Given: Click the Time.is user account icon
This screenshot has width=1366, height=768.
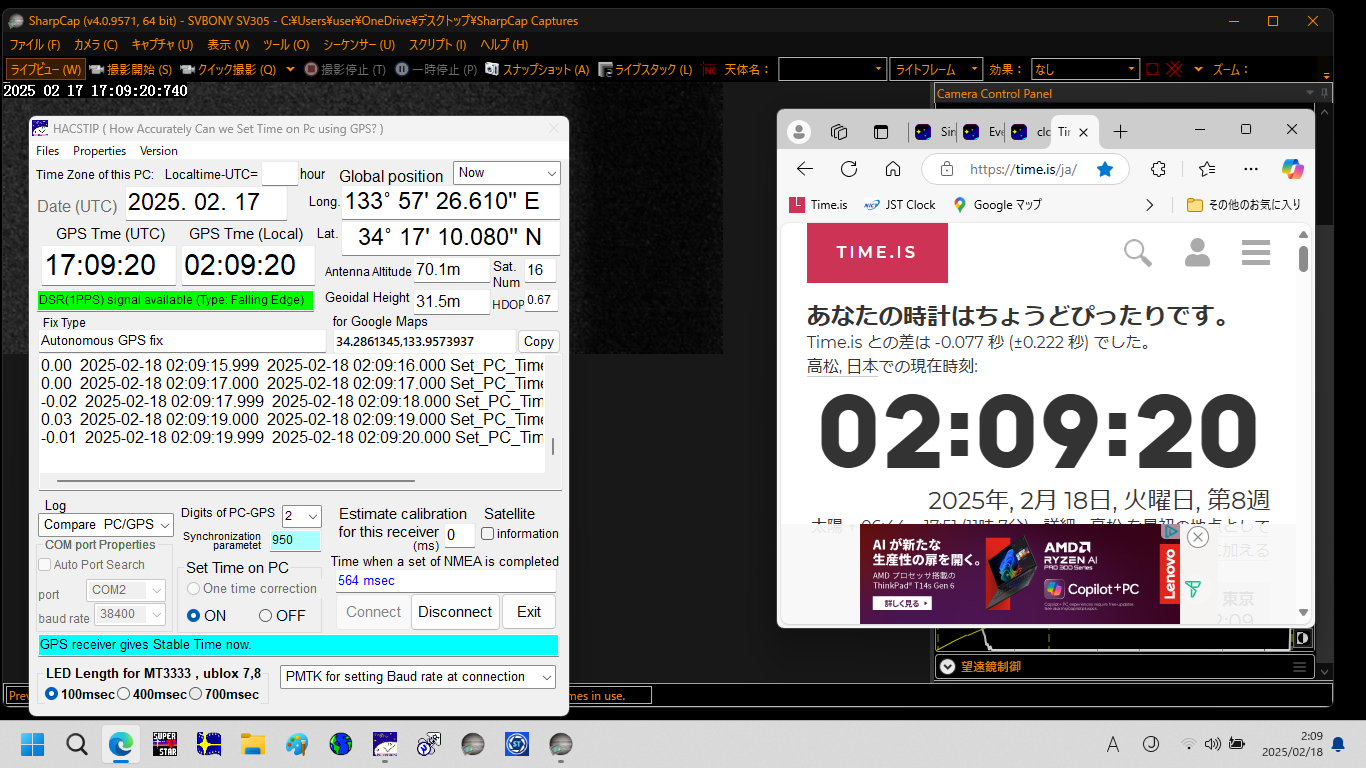Looking at the screenshot, I should coord(1197,252).
